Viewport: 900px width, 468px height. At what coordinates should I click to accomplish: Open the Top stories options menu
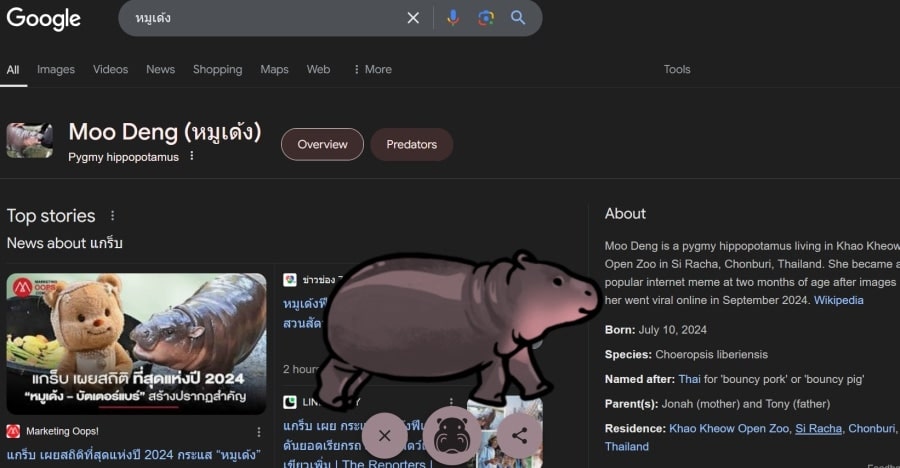pyautogui.click(x=112, y=215)
